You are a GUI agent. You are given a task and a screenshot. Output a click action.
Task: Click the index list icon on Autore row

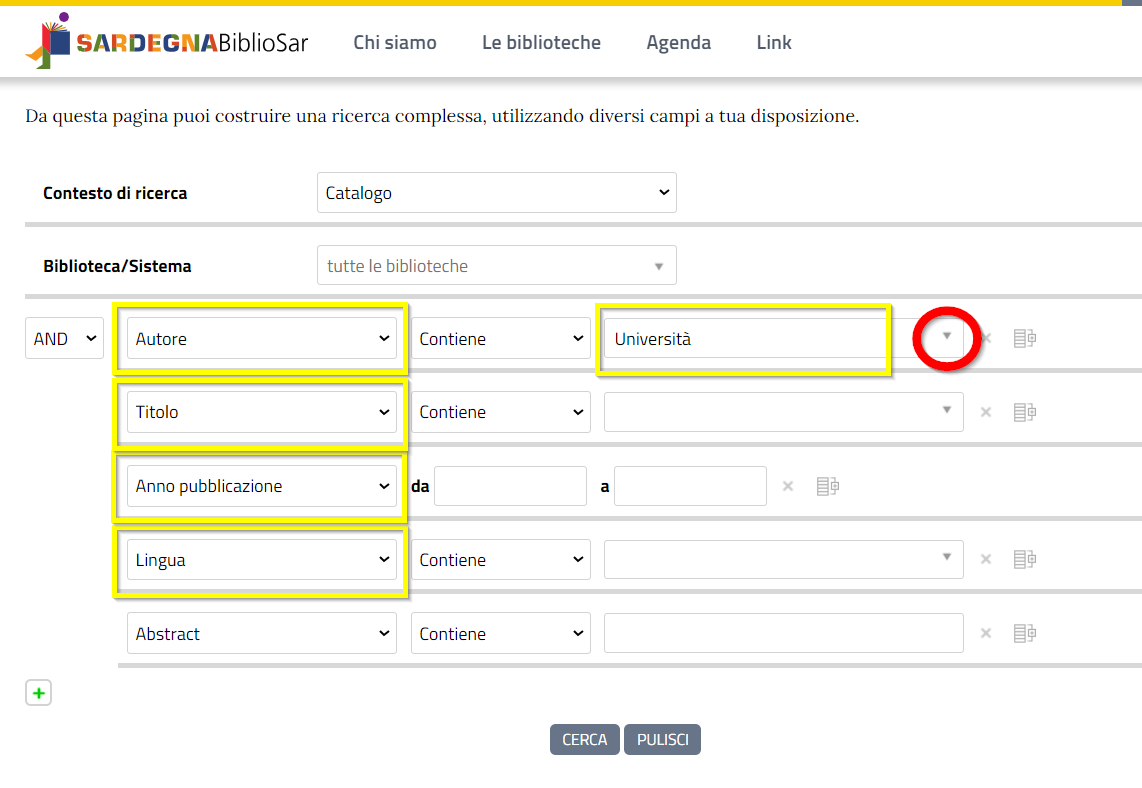coord(1024,339)
